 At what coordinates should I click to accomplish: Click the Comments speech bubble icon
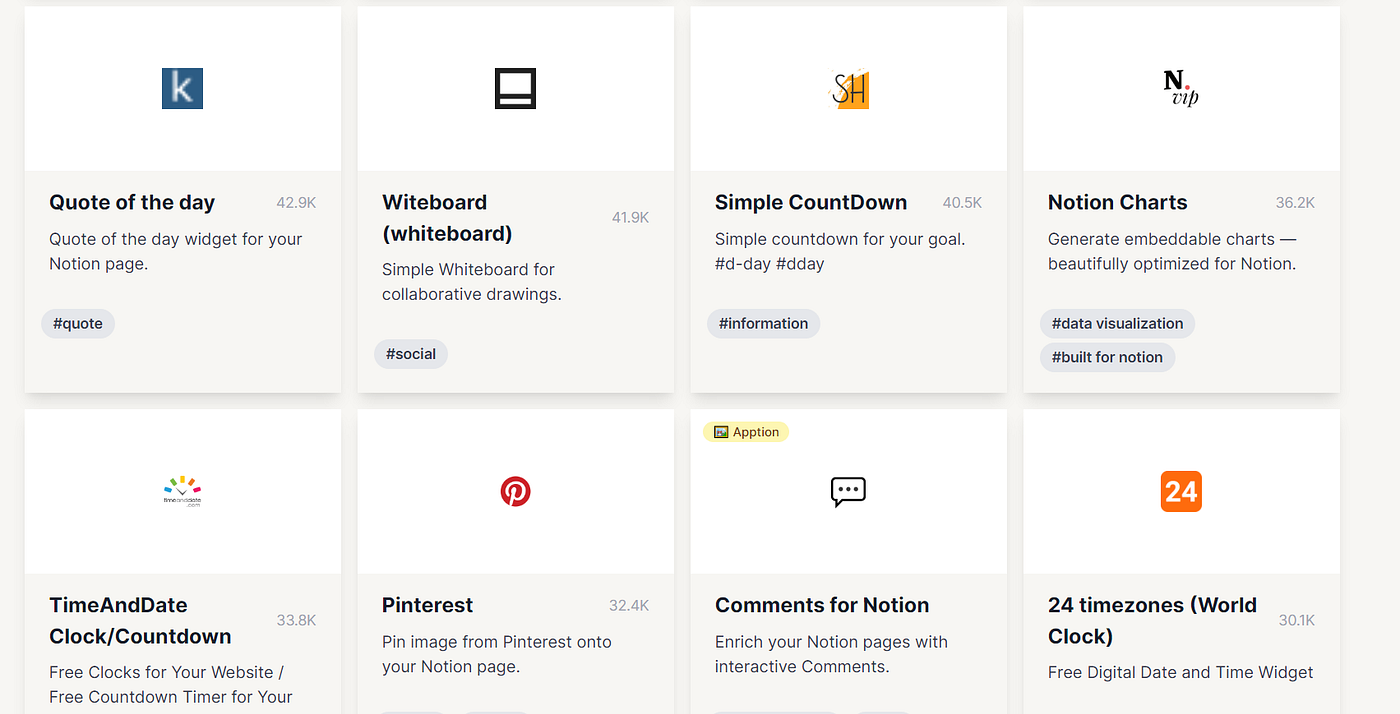coord(848,492)
